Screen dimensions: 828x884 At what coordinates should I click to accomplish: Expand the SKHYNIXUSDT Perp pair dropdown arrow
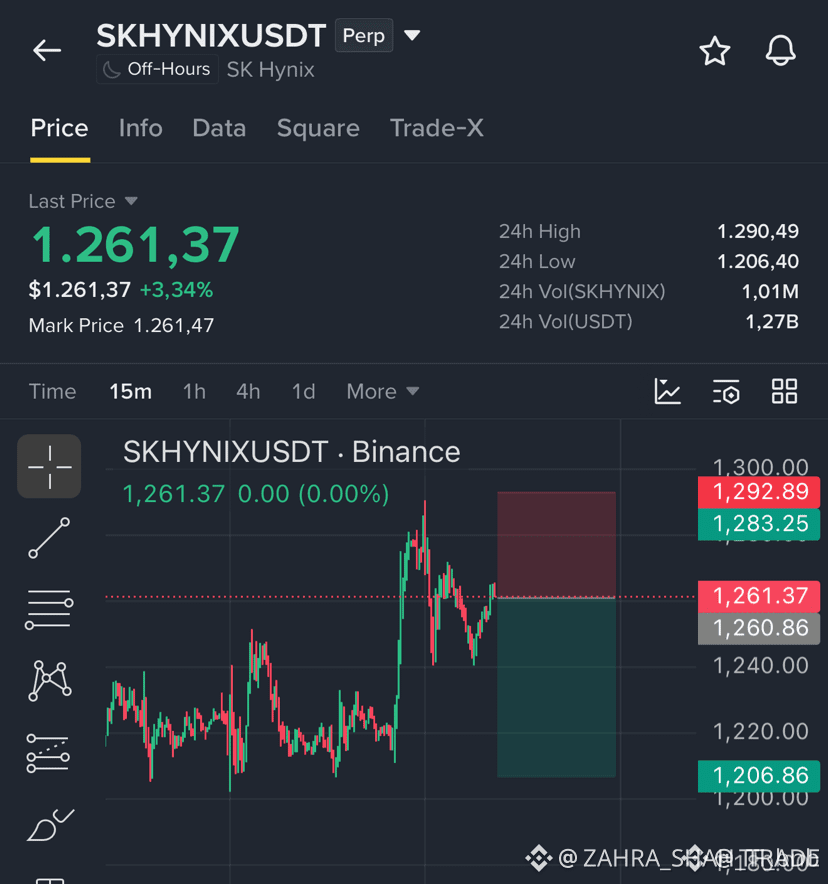tap(412, 36)
